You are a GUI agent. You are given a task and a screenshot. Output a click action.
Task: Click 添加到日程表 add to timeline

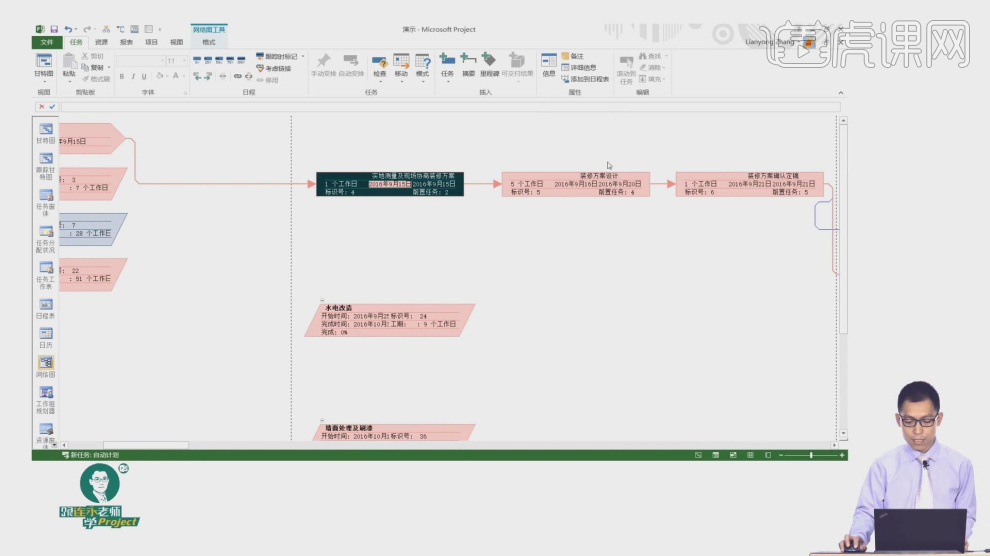tap(585, 79)
